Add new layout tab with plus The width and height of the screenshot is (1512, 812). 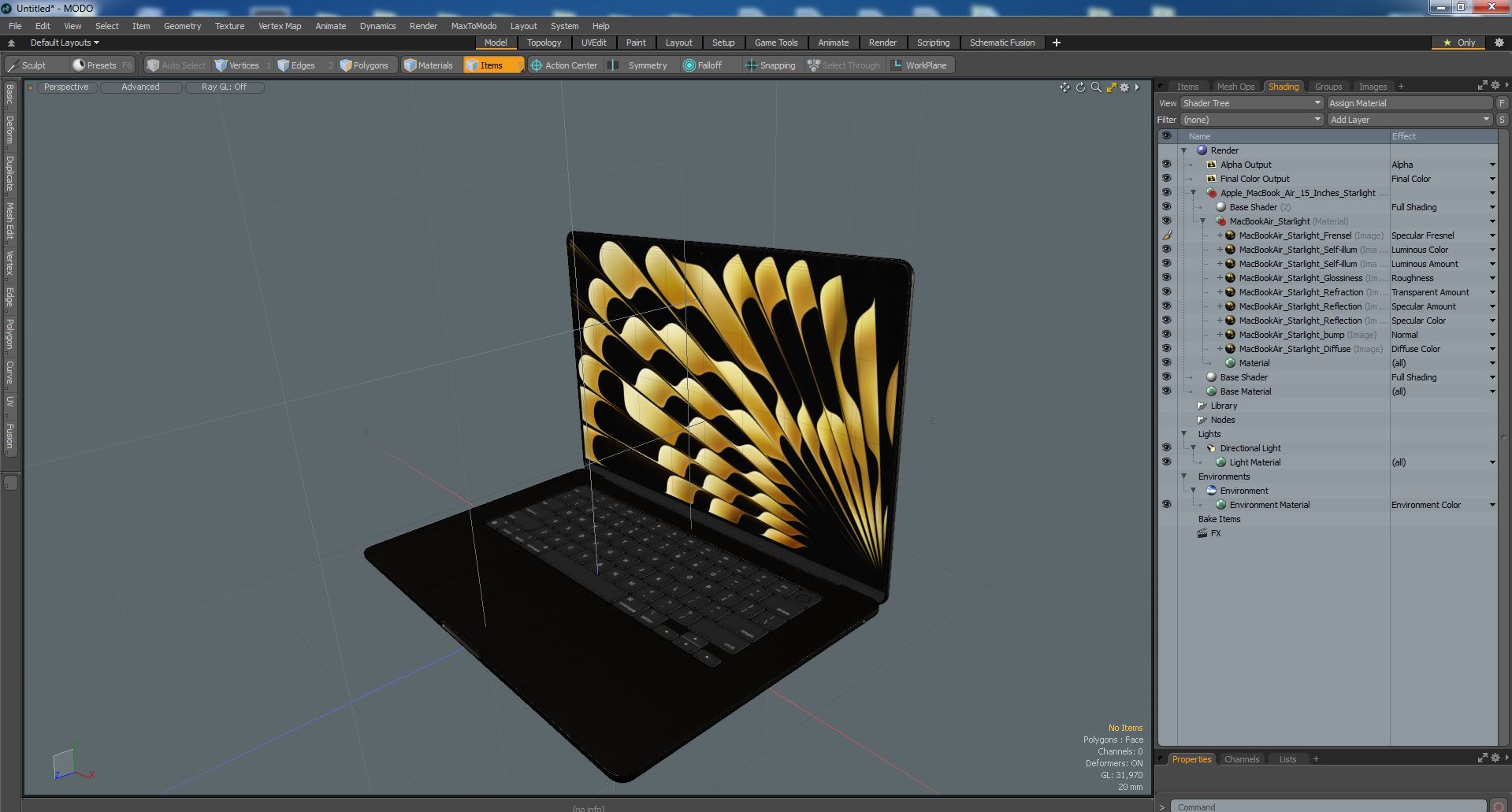(1056, 43)
